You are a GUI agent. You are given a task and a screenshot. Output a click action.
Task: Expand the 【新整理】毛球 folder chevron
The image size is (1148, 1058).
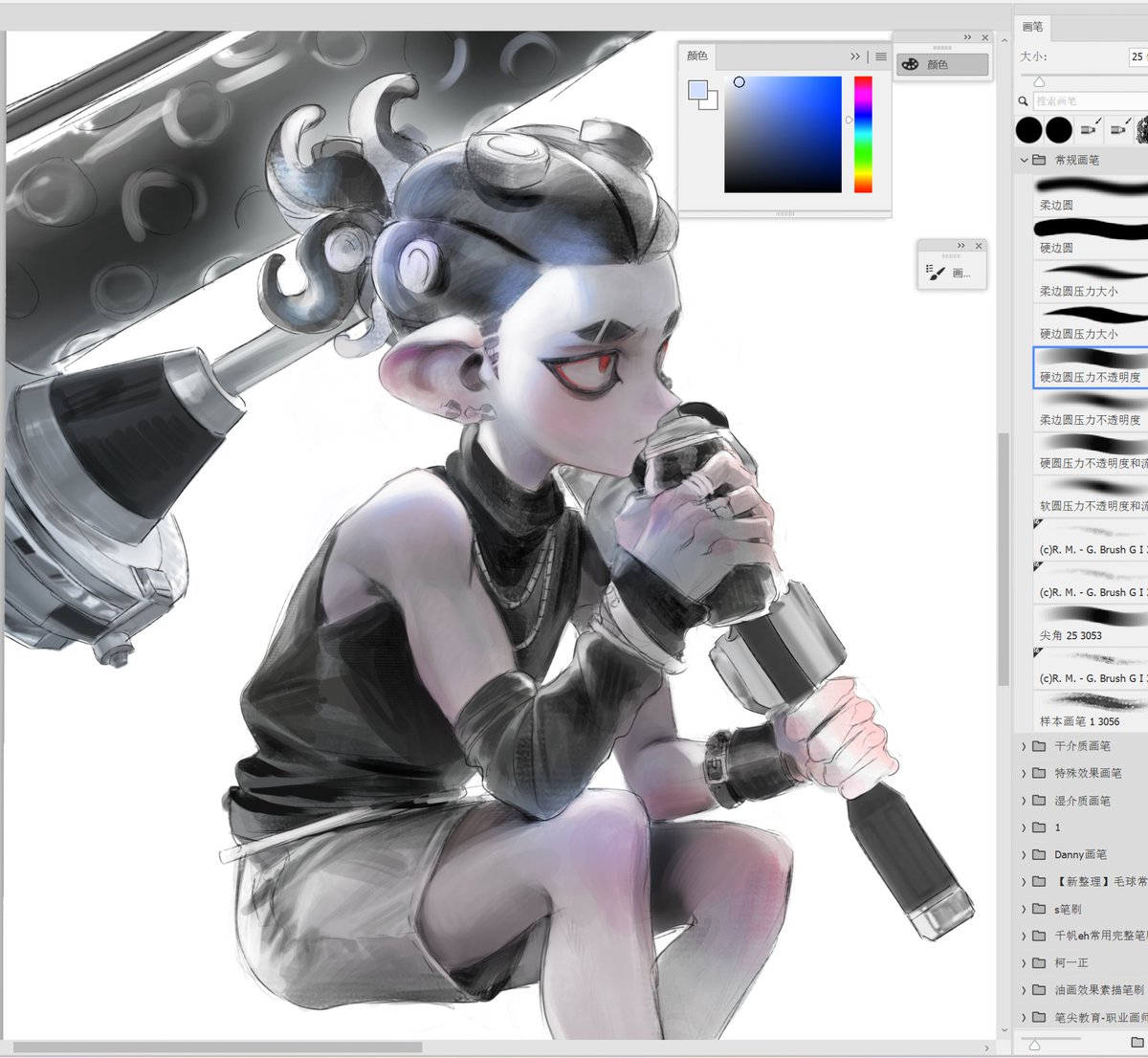(x=1024, y=882)
